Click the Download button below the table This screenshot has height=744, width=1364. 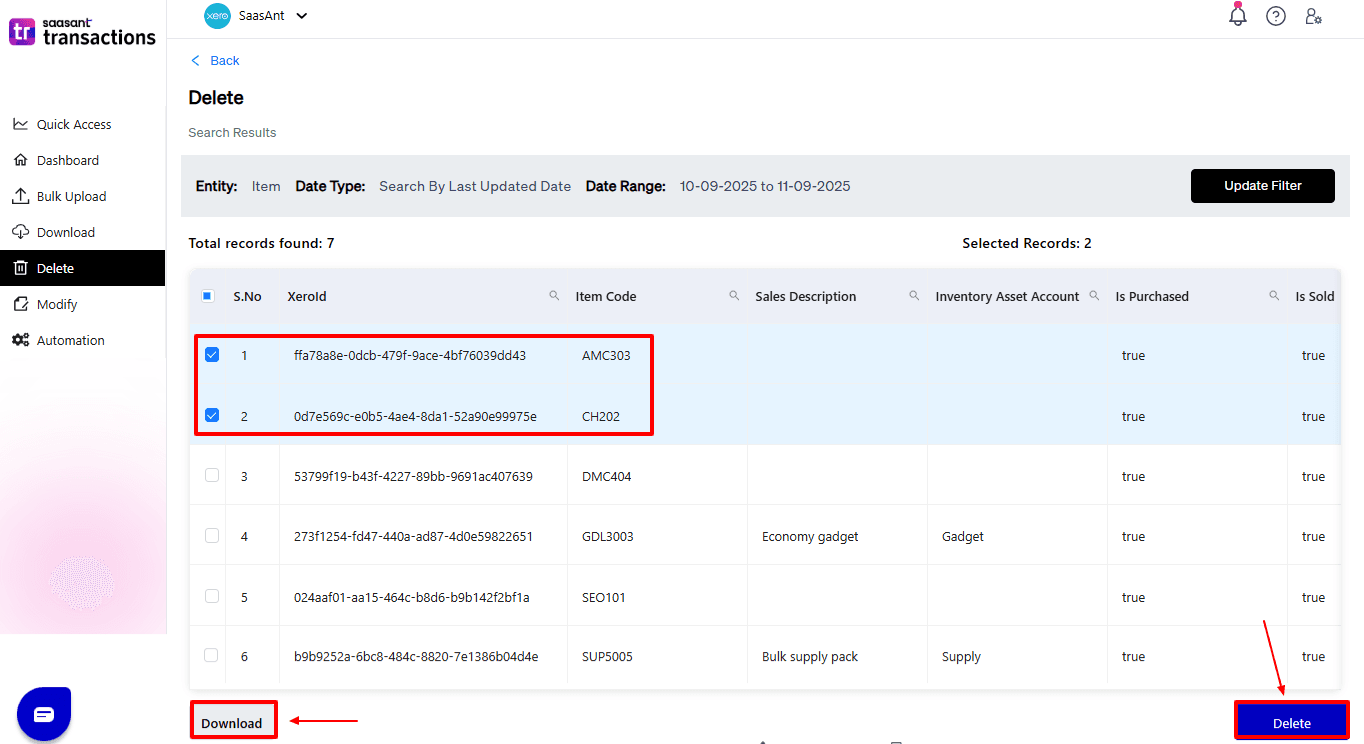(x=232, y=723)
